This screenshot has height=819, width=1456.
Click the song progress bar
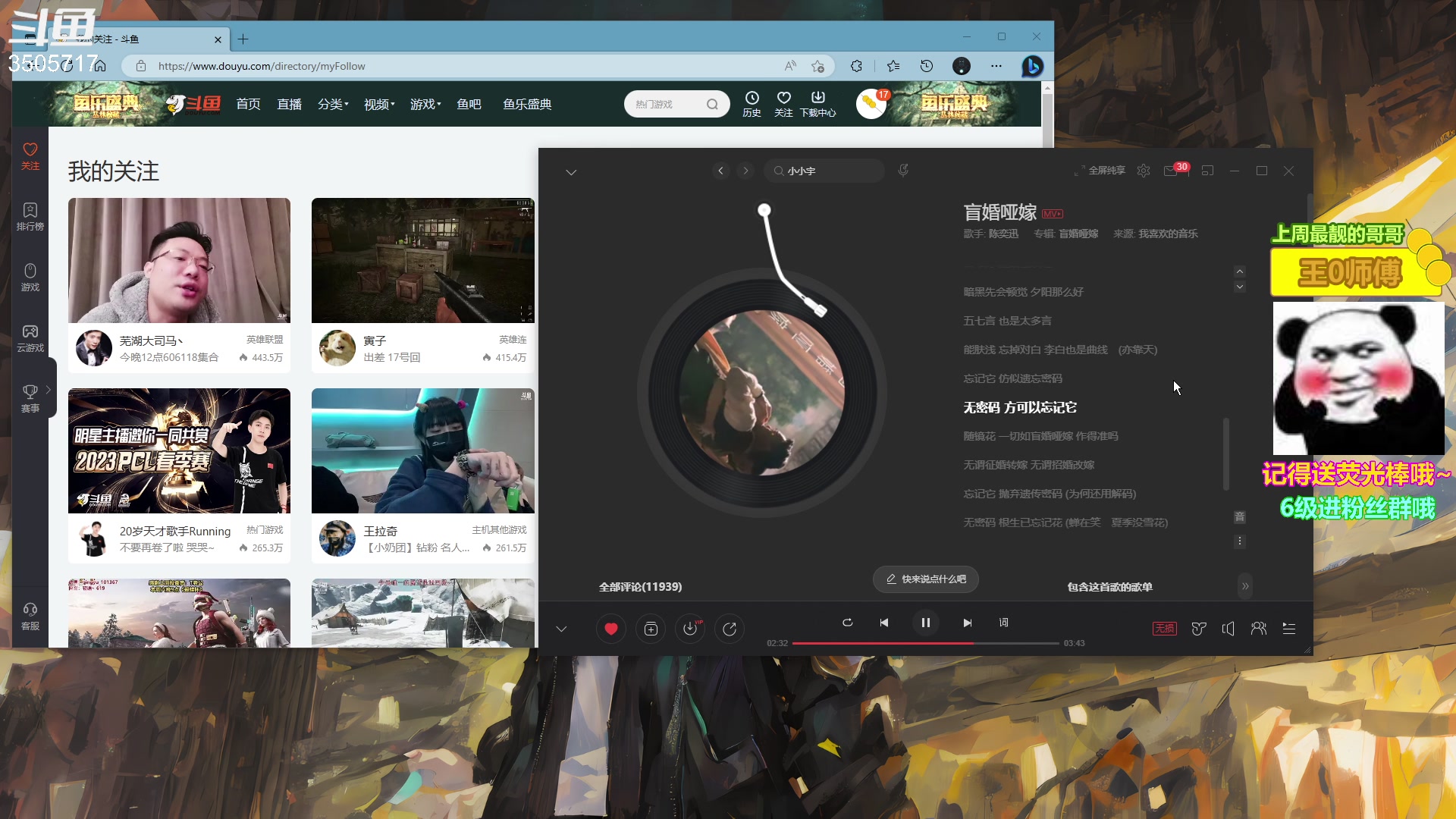click(925, 643)
